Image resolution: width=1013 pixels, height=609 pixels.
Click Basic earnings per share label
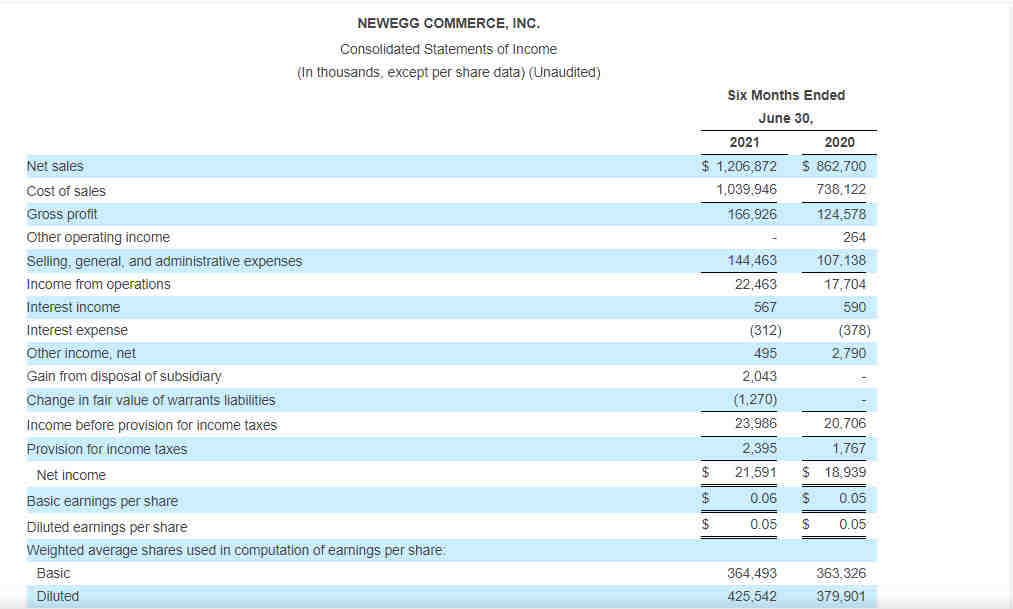tap(102, 501)
